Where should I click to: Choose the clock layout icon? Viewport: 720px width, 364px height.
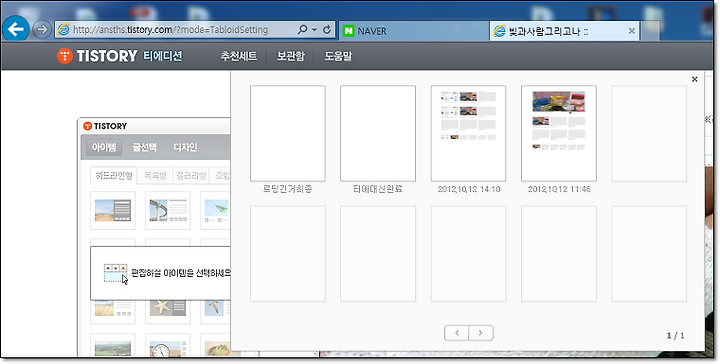tap(168, 346)
